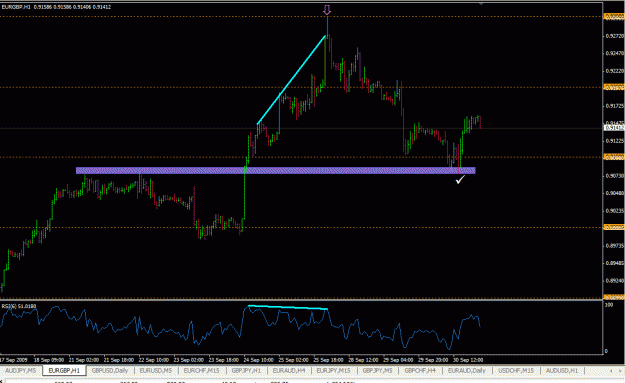Click the 21 Sep 02:00 time label
The width and height of the screenshot is (625, 383).
(84, 360)
